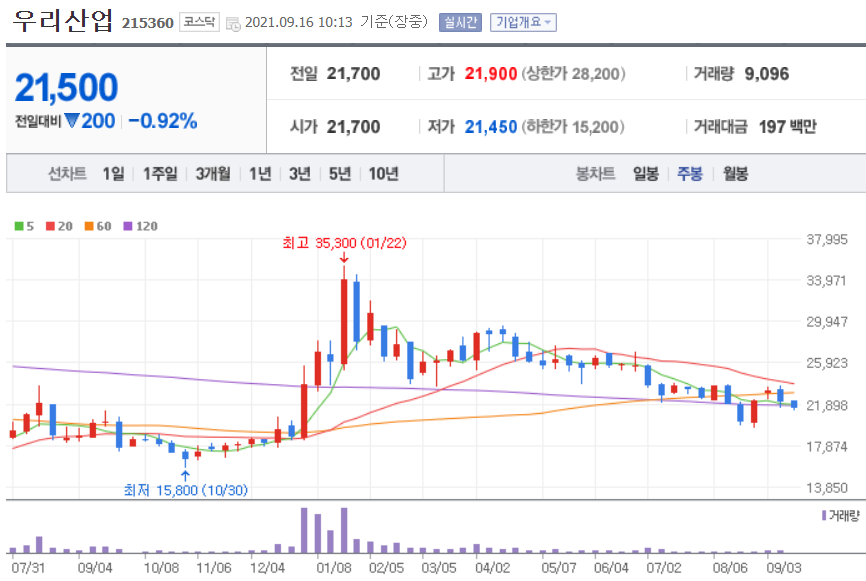
Task: Click the orange 60 moving-average legend swatch
Action: 89,226
